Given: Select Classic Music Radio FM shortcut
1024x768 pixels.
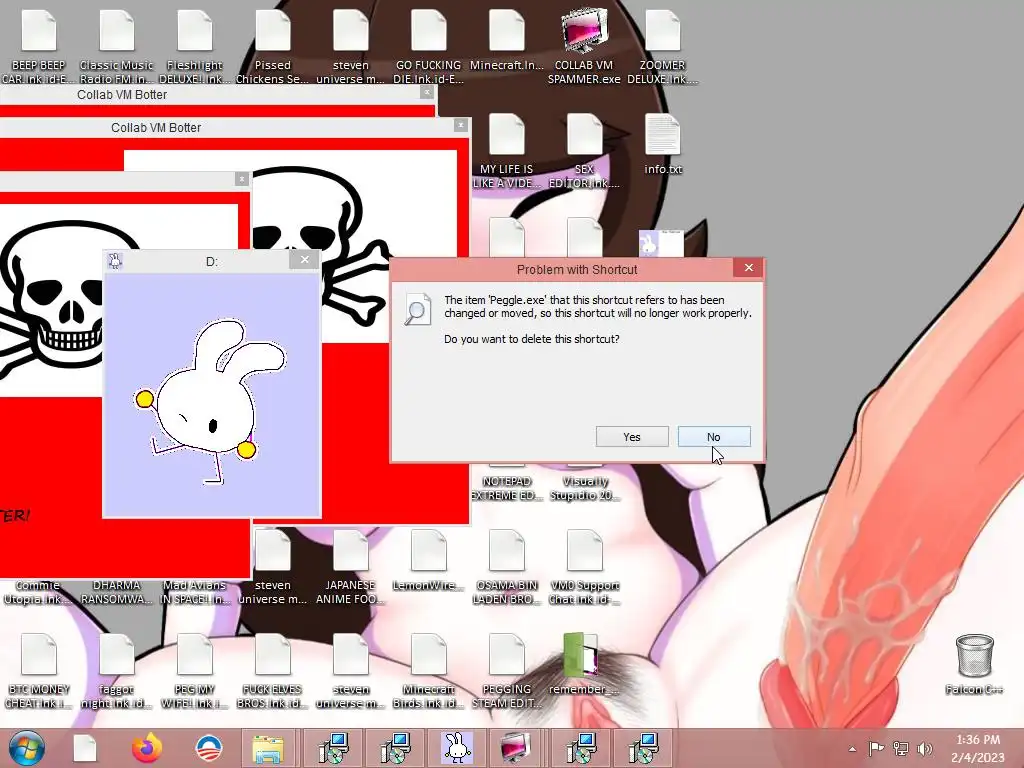Looking at the screenshot, I should (116, 46).
